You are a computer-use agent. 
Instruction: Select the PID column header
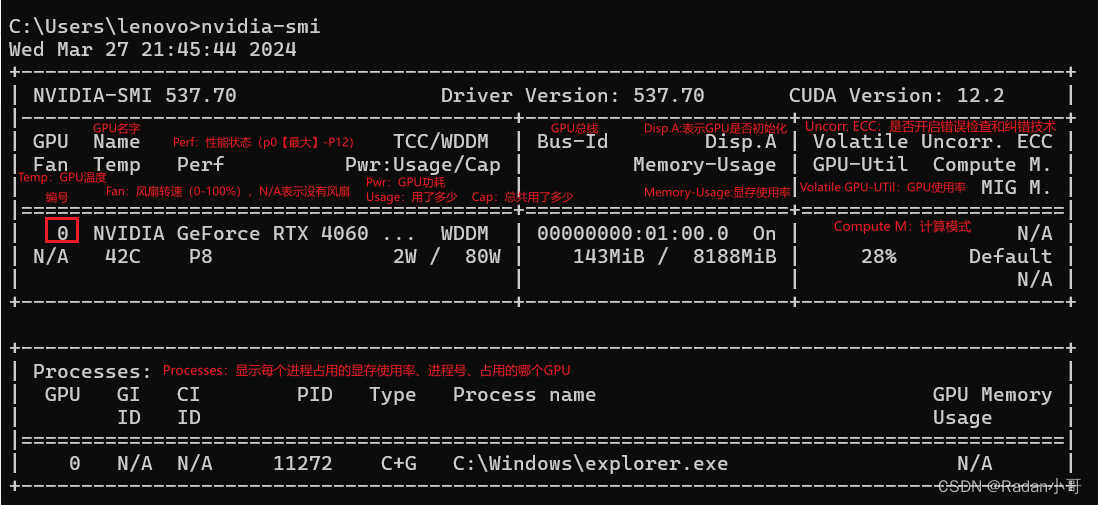point(314,395)
